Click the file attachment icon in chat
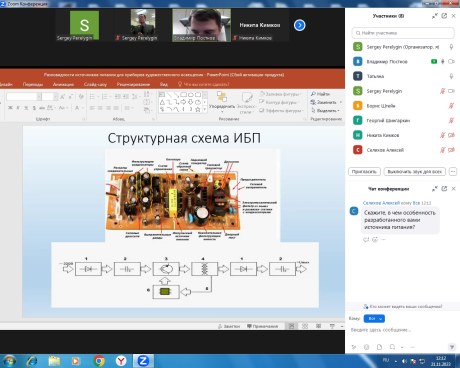Screen dimensions: 460x368 point(379,347)
